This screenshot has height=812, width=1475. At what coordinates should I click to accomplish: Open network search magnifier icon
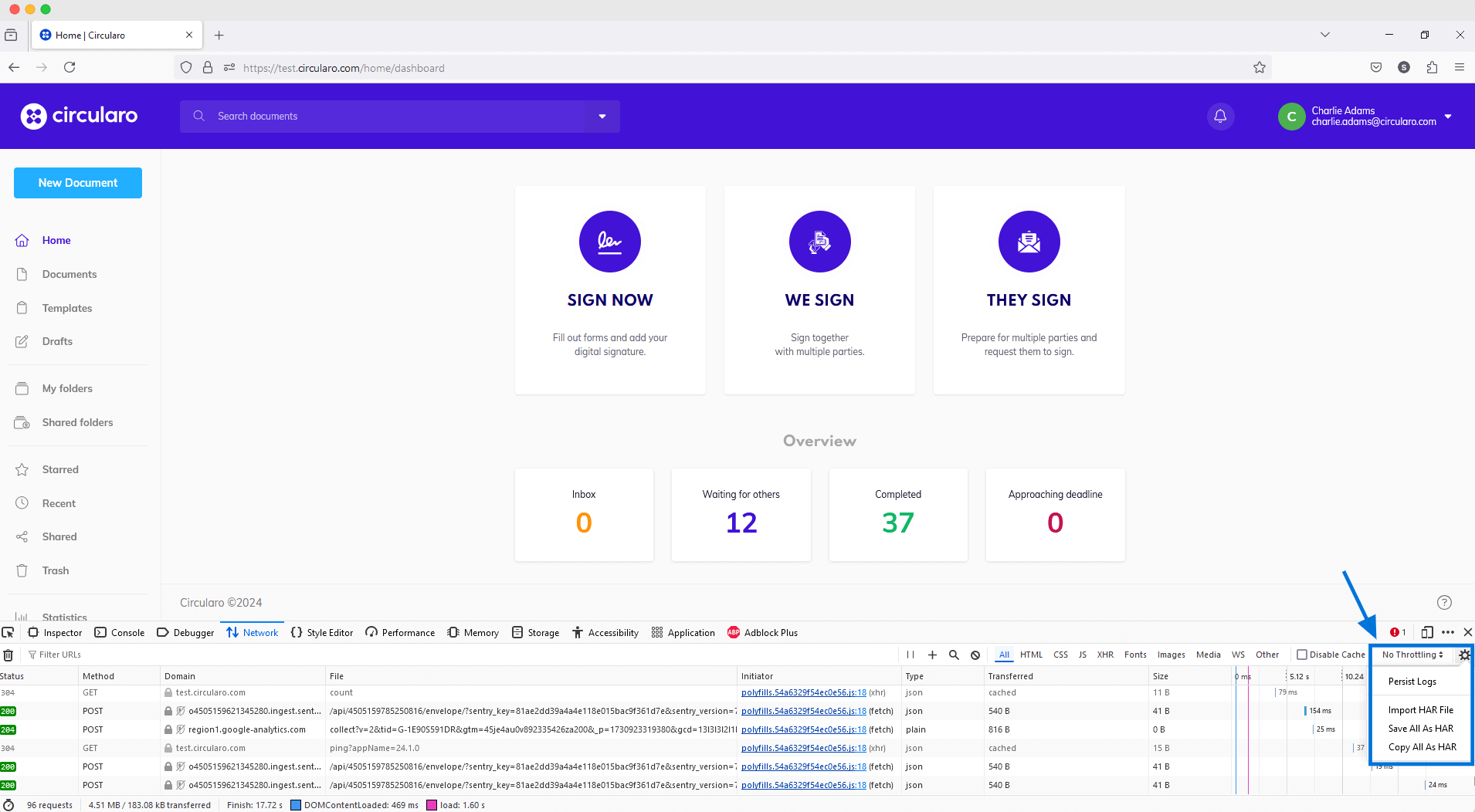coord(954,655)
